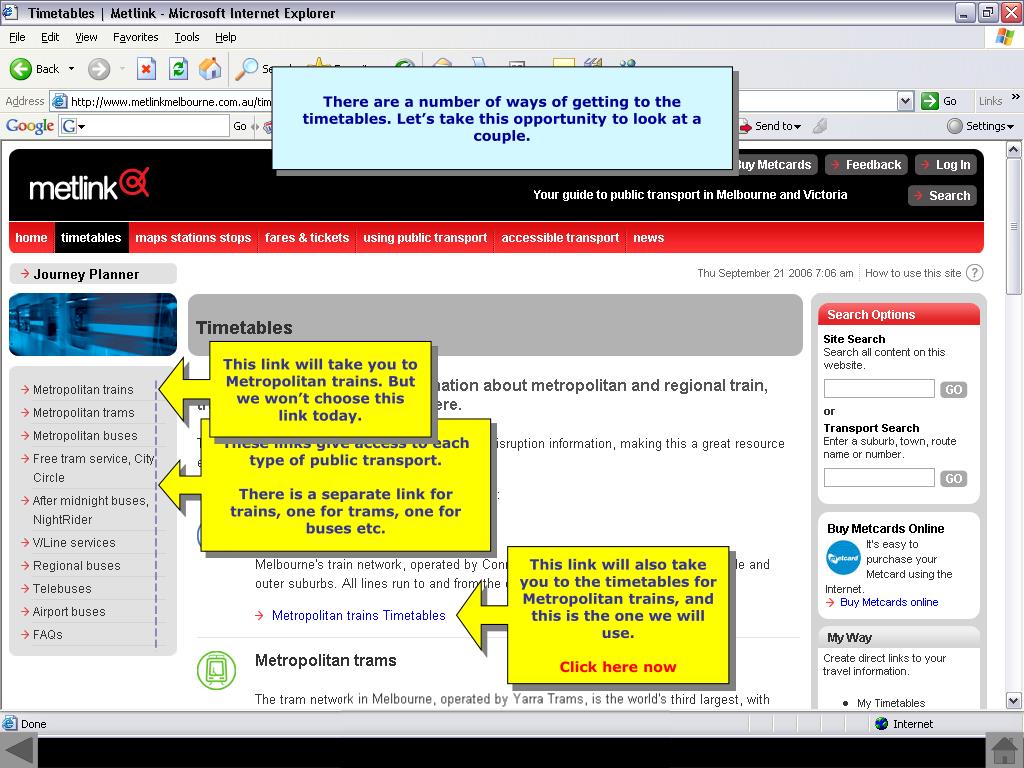This screenshot has height=768, width=1024.
Task: Click the Transport Search text field
Action: (x=879, y=478)
